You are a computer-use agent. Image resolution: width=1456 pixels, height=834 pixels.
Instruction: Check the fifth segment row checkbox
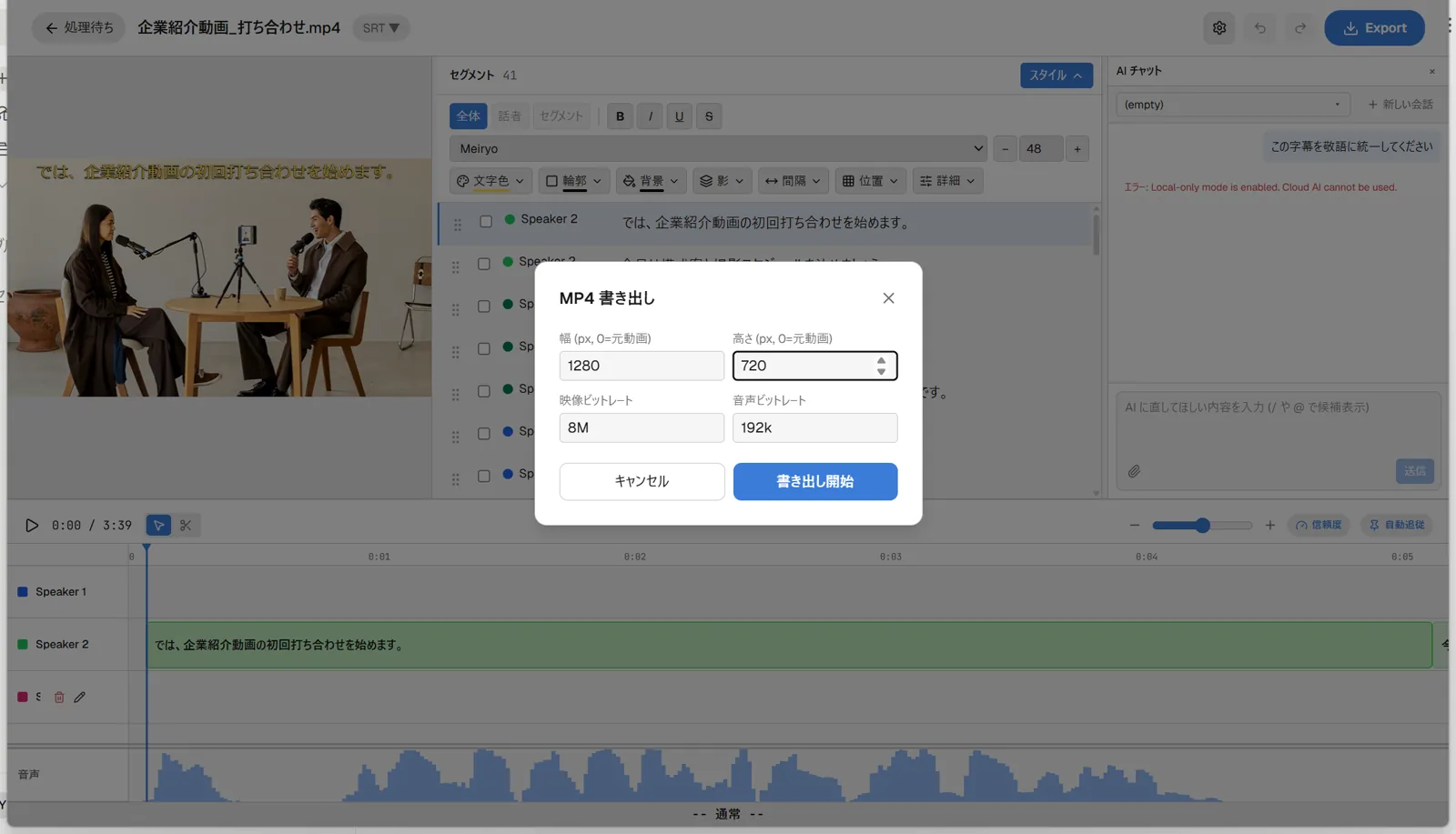click(x=484, y=391)
